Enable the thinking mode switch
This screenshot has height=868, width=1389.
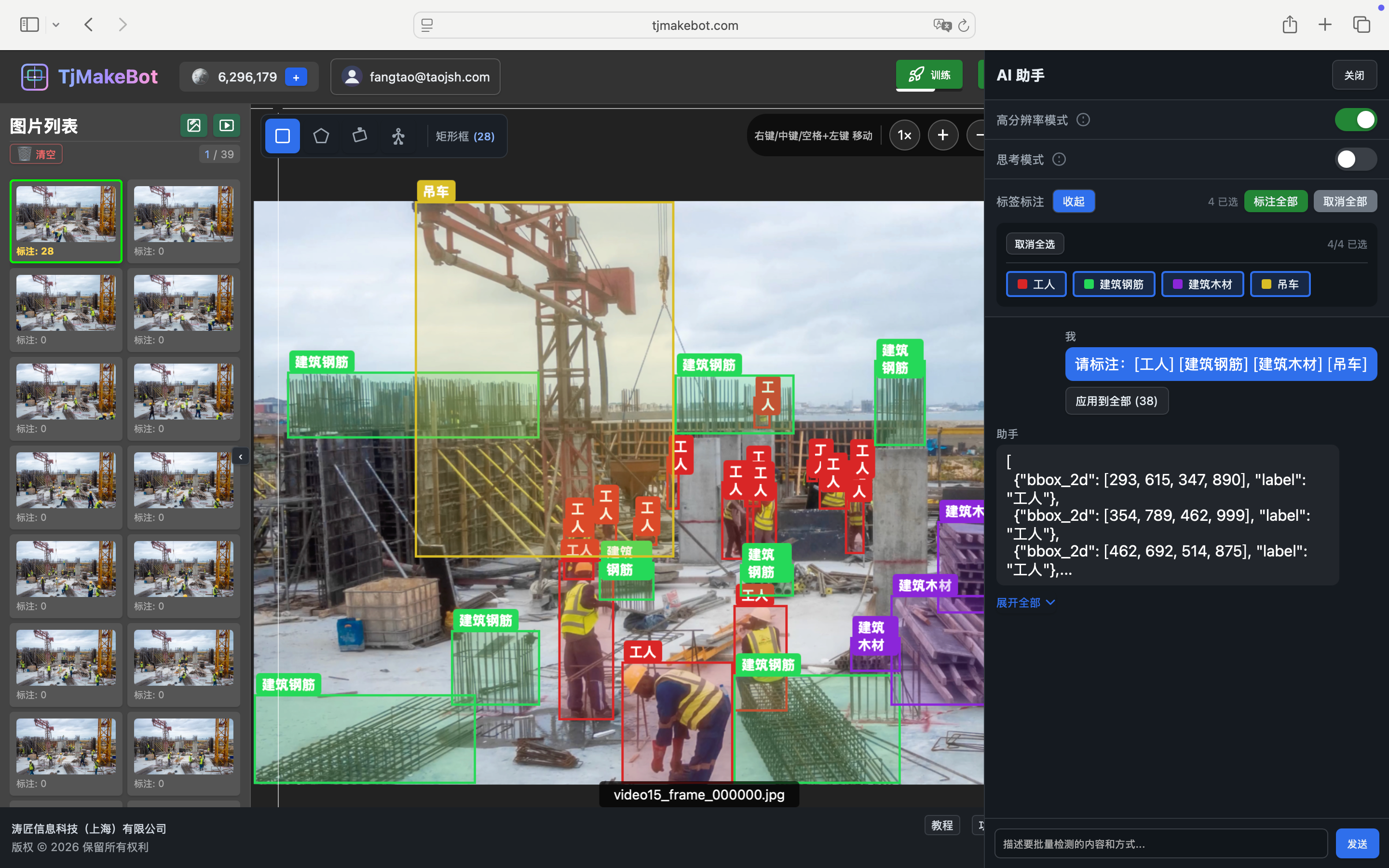pos(1355,159)
